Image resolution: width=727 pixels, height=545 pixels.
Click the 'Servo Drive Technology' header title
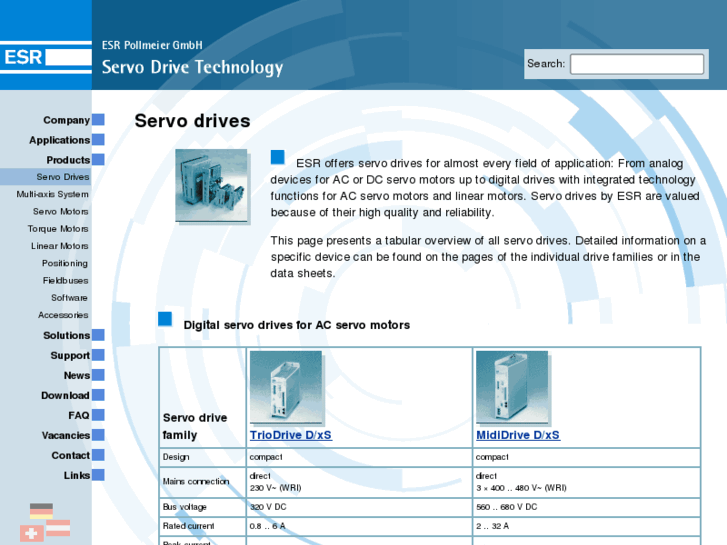tap(192, 67)
